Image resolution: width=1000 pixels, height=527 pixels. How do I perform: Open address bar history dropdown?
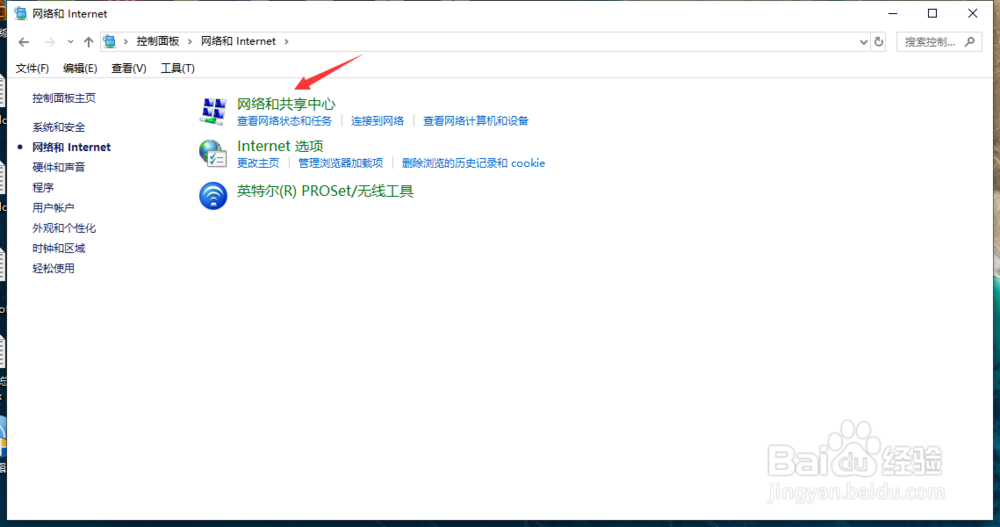pos(864,42)
